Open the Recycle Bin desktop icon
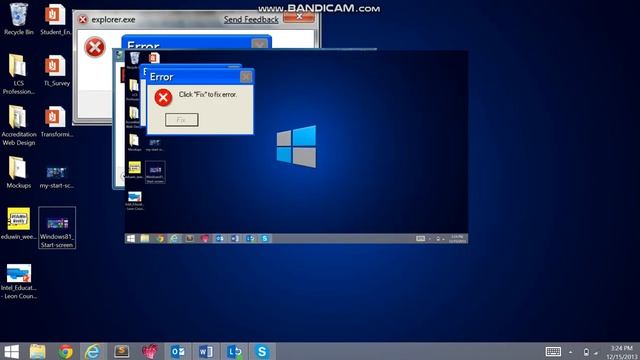 coord(18,19)
